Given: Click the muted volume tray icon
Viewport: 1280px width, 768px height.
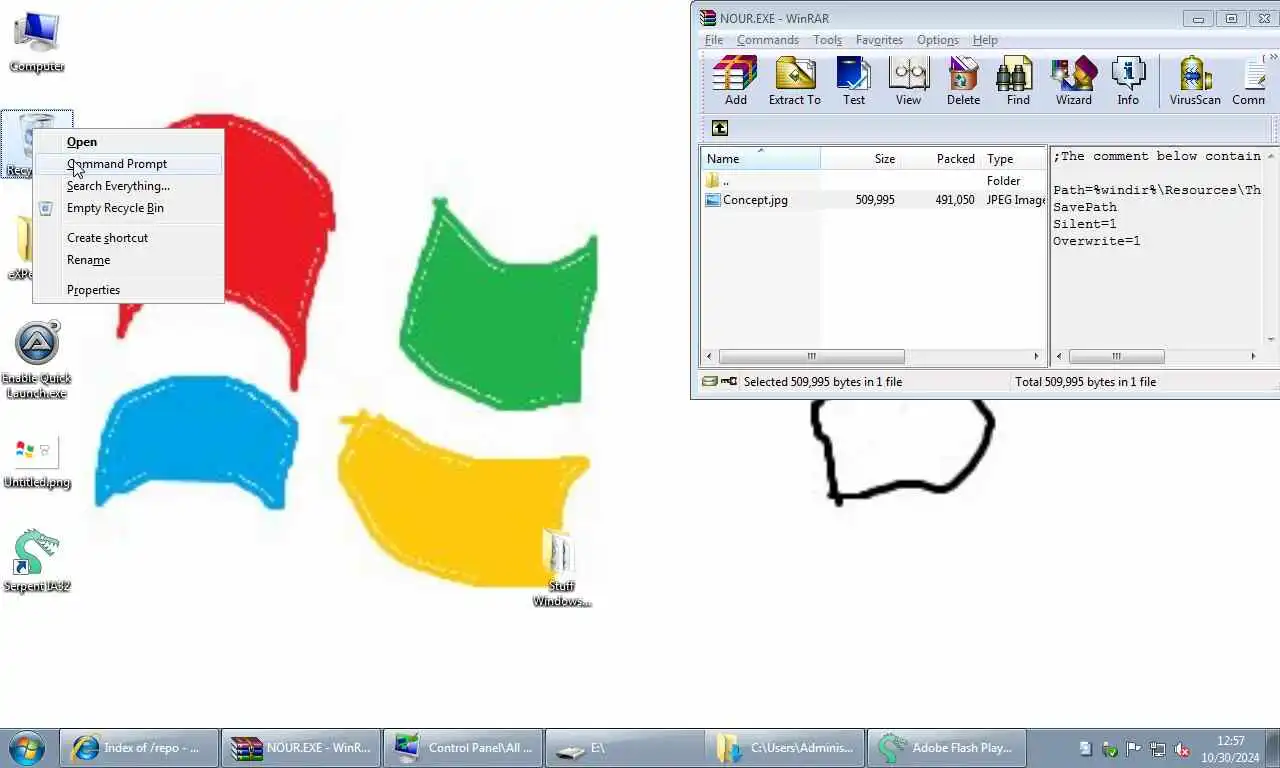Looking at the screenshot, I should (1181, 749).
